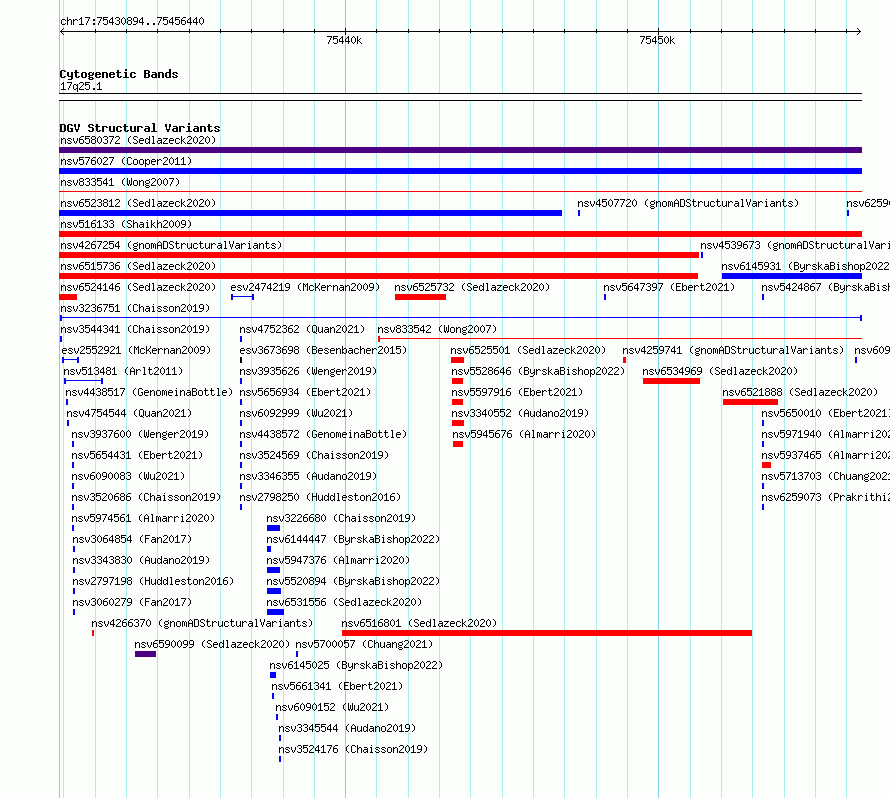Image resolution: width=890 pixels, height=798 pixels.
Task: Select nsv3064854 (Fan2017) label
Action: (x=132, y=539)
